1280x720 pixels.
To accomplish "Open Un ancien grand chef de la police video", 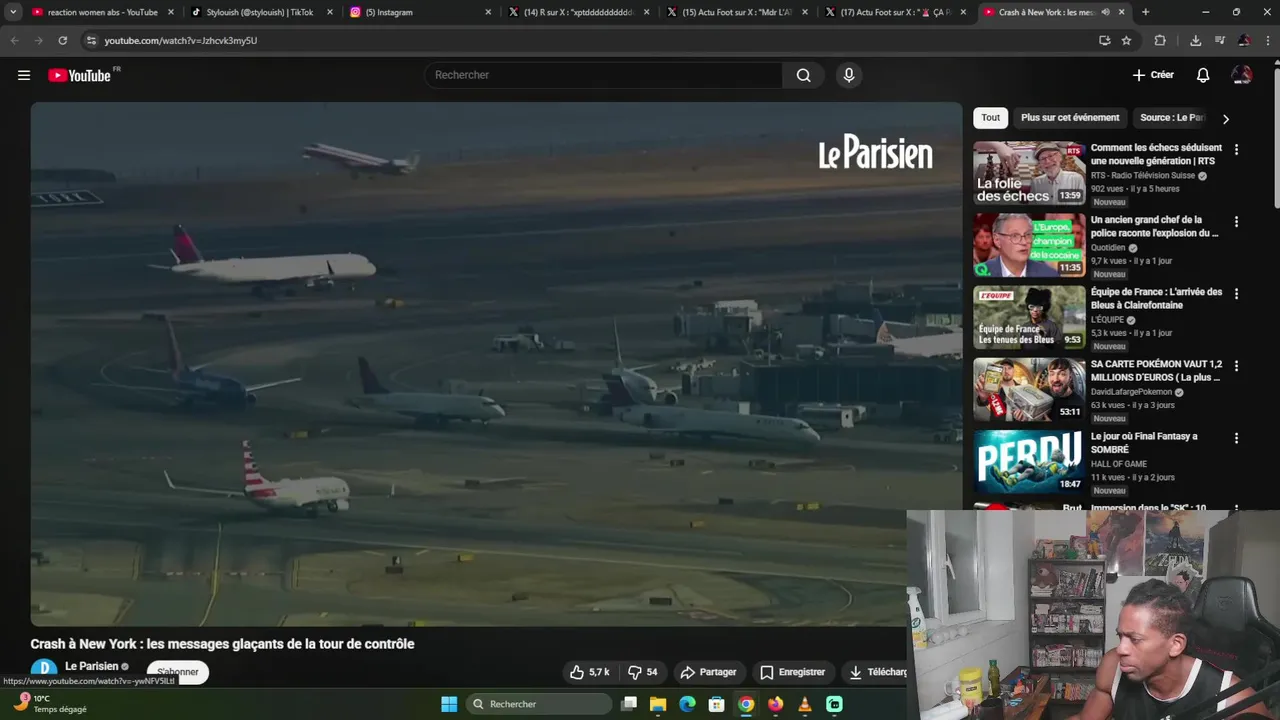I will click(1155, 226).
